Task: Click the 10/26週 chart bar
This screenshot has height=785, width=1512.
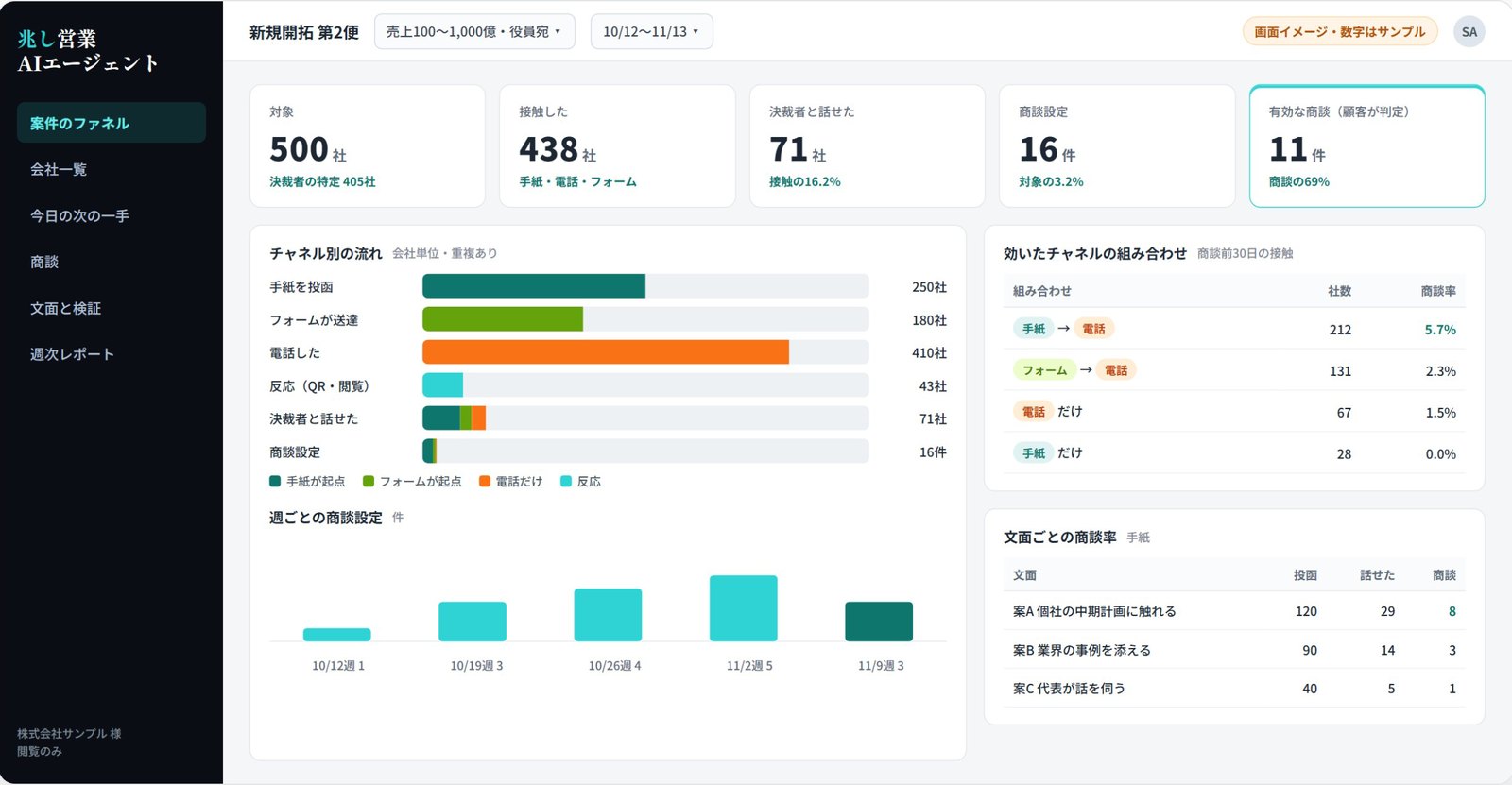Action: (x=608, y=615)
